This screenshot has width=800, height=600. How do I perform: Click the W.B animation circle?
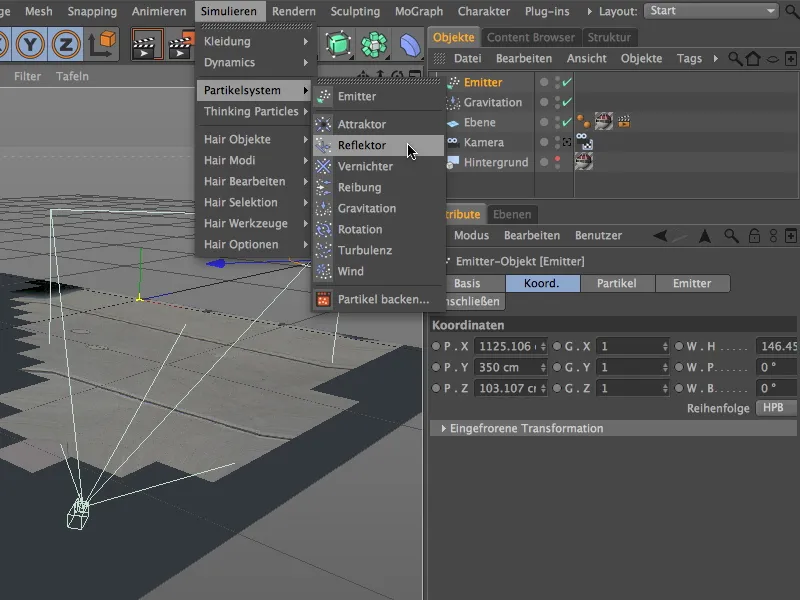tap(679, 388)
